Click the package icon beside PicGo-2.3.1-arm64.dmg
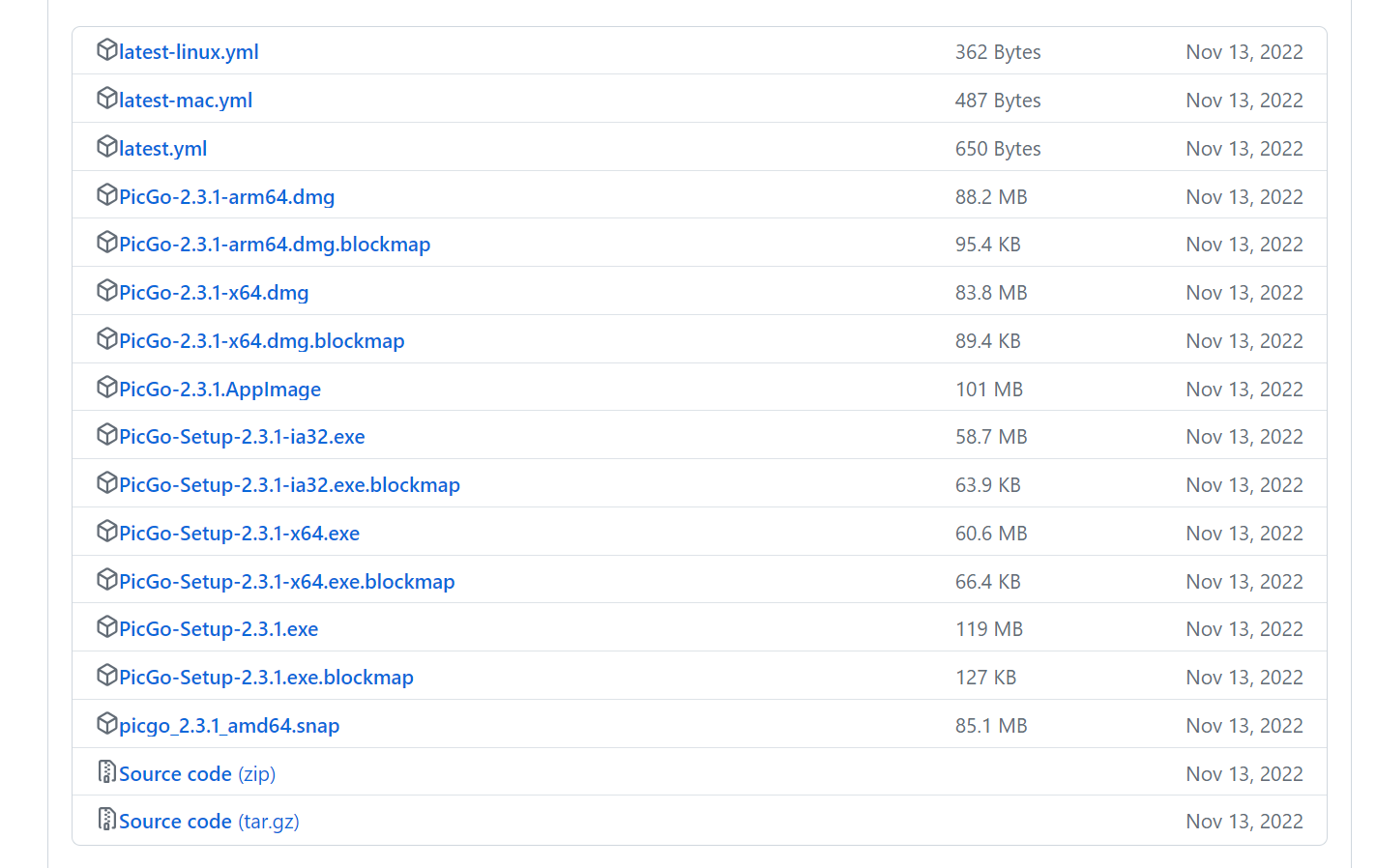Image resolution: width=1376 pixels, height=868 pixels. (x=107, y=194)
